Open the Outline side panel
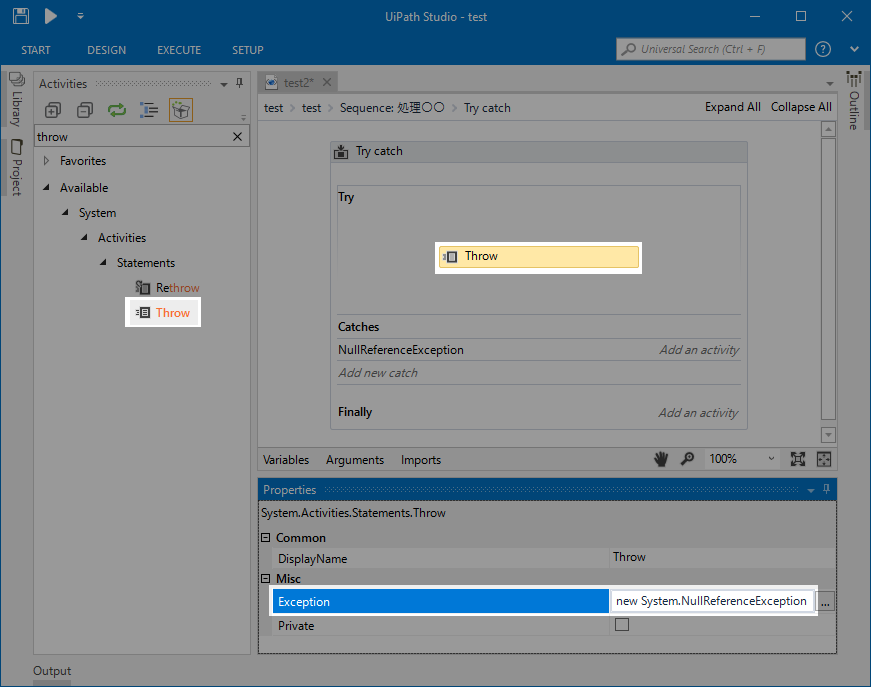Image resolution: width=871 pixels, height=687 pixels. pos(854,101)
